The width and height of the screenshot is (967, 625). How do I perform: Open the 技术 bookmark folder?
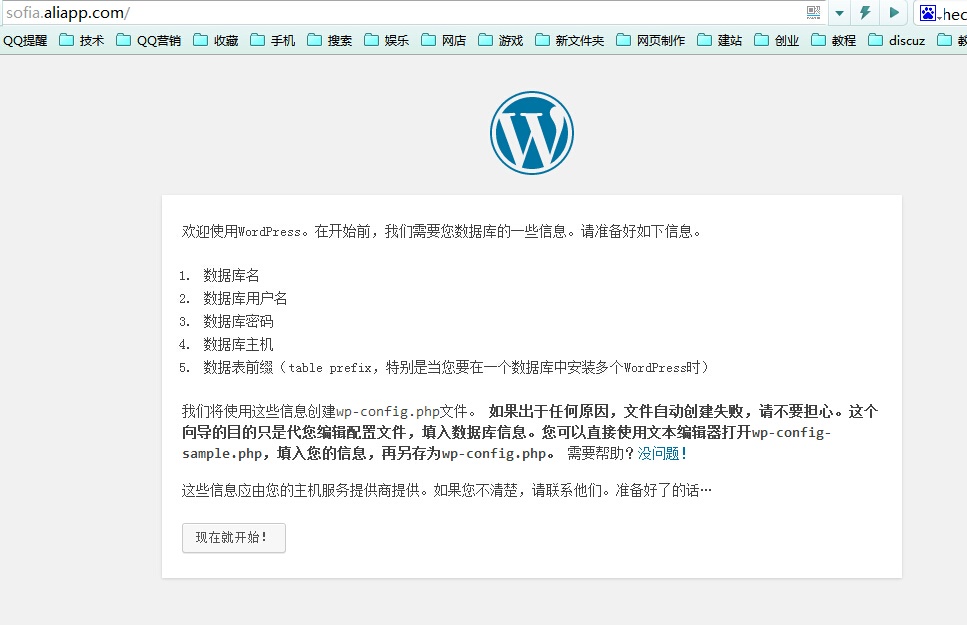pyautogui.click(x=81, y=41)
